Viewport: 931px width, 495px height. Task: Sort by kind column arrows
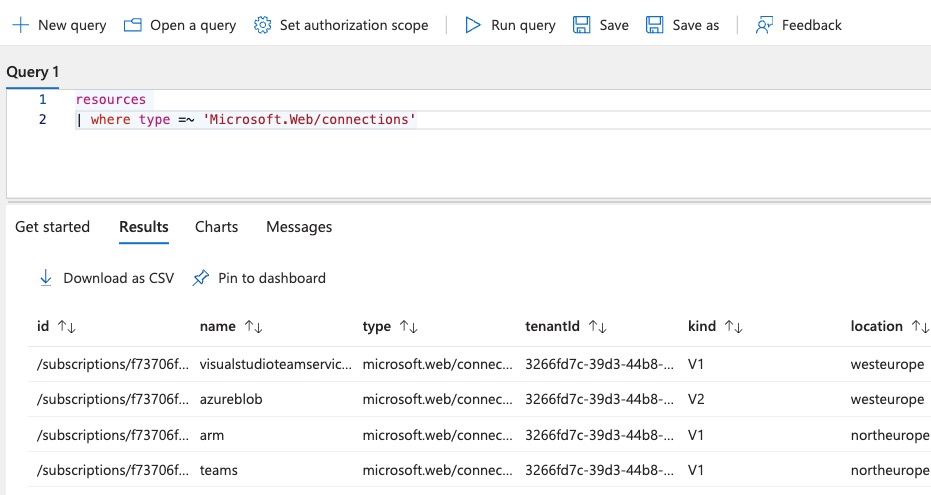tap(733, 326)
